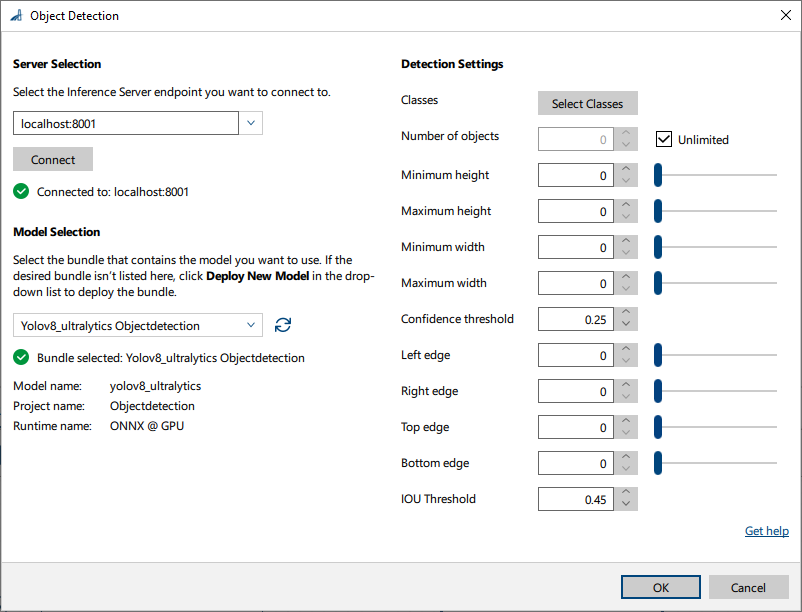Click the Connect button

pos(53,160)
